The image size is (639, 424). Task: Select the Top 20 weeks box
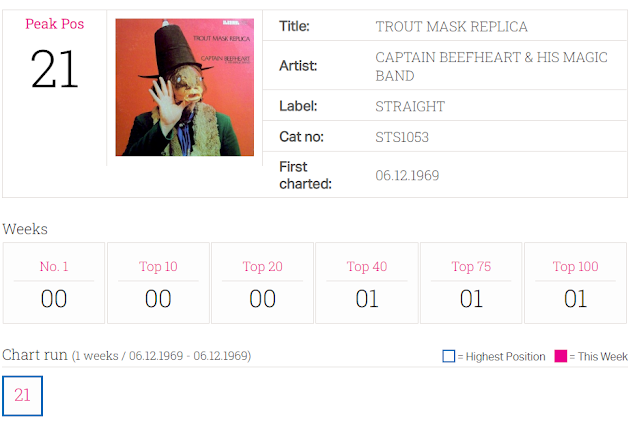click(262, 283)
